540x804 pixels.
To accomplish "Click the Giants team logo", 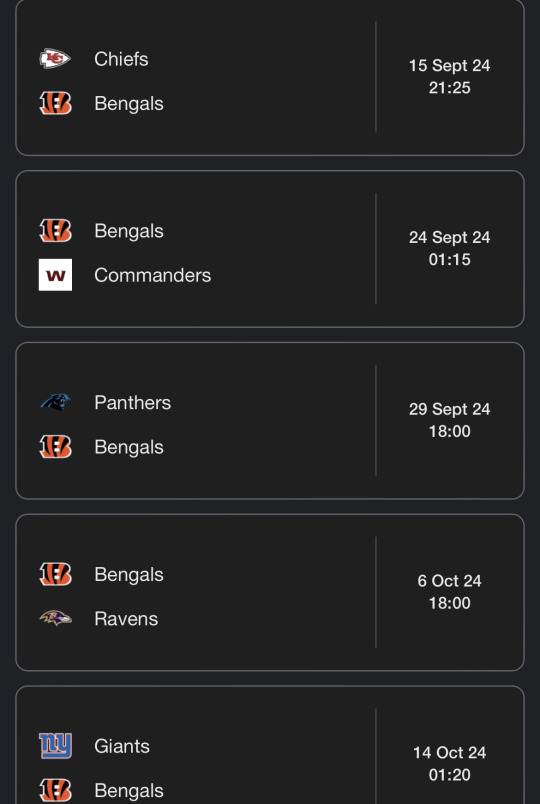I will (x=55, y=746).
